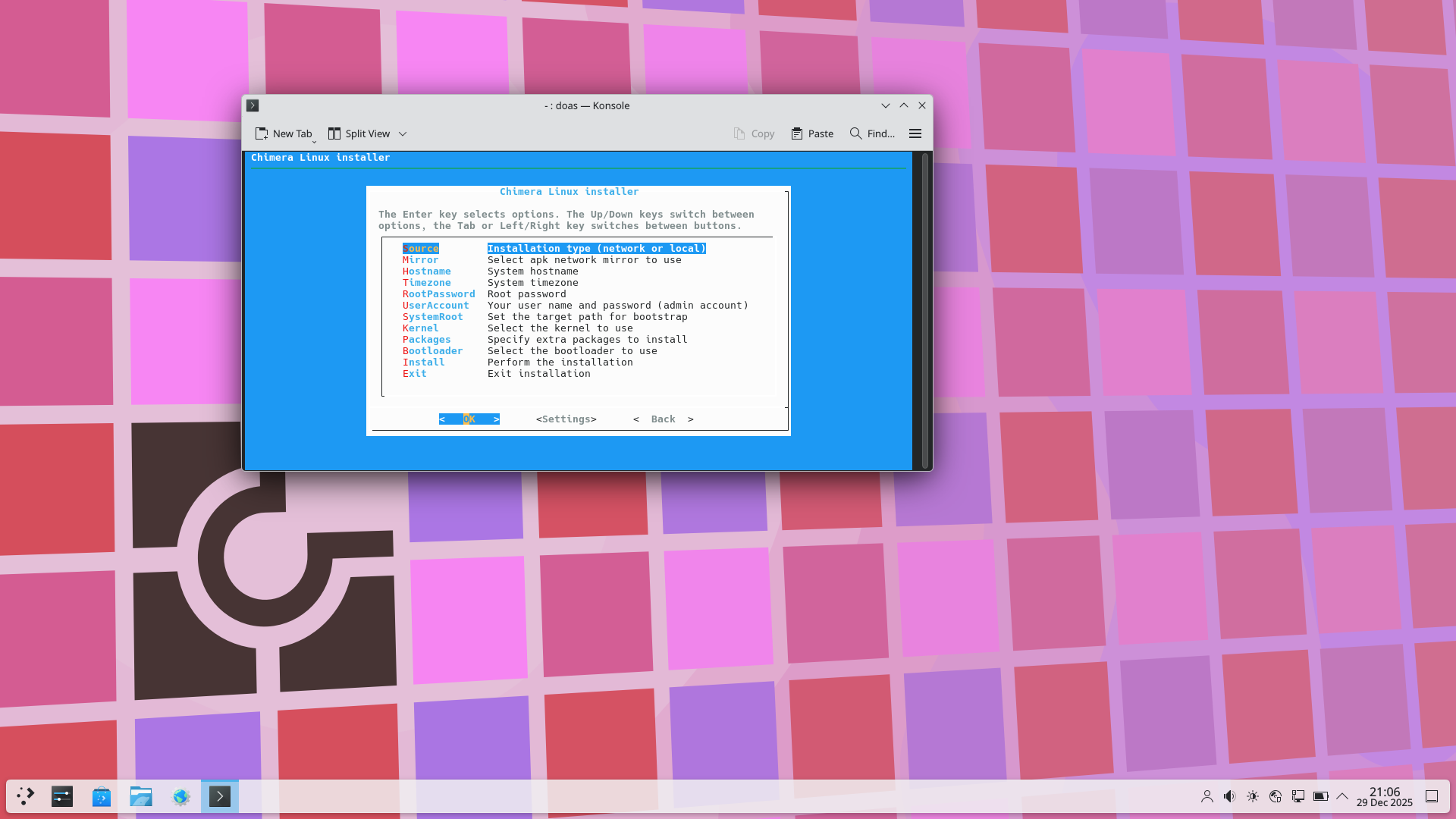Click the OK button in installer
Screen dimensions: 1456x819
coord(469,419)
